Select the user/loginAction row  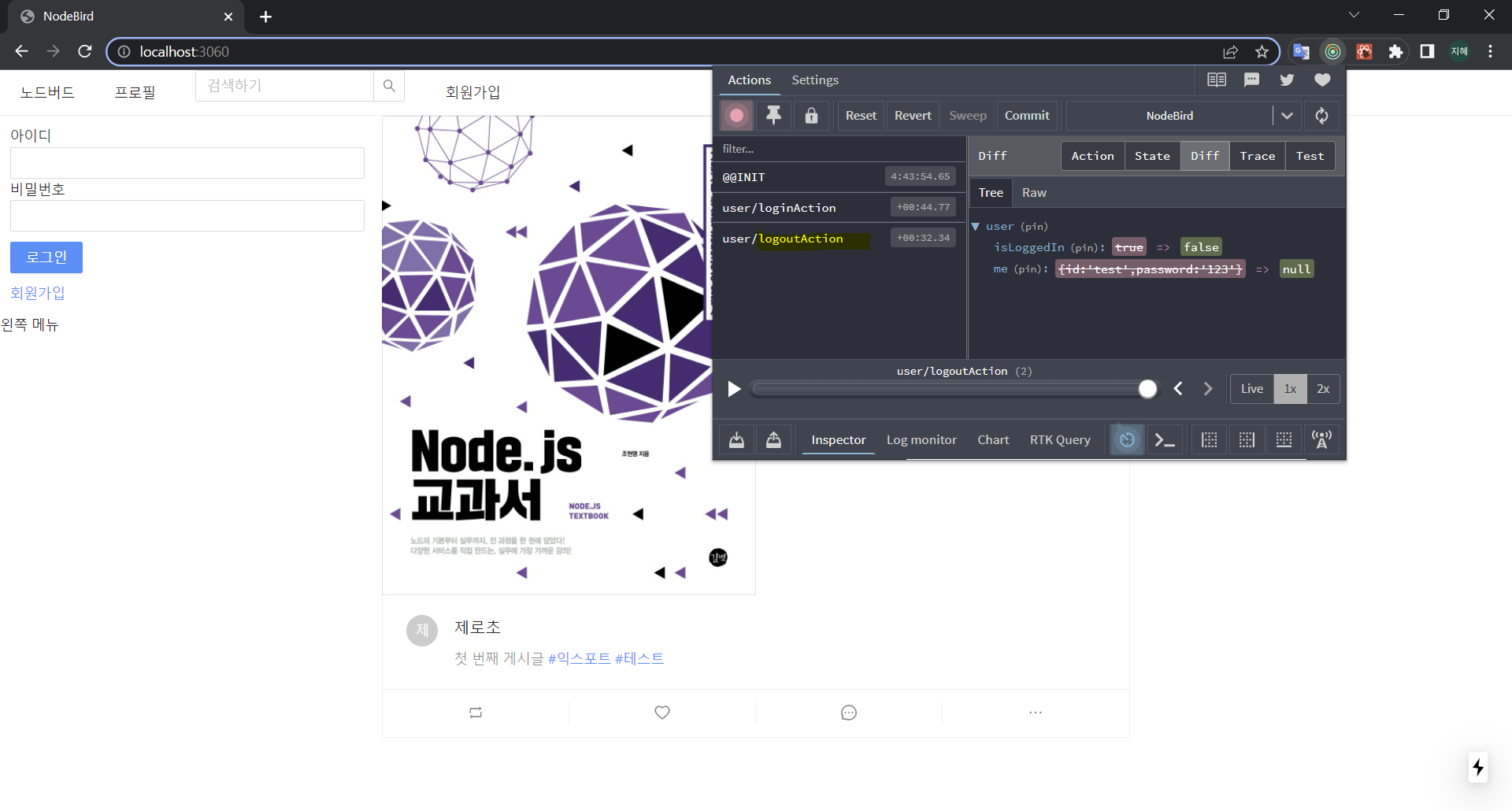(839, 208)
